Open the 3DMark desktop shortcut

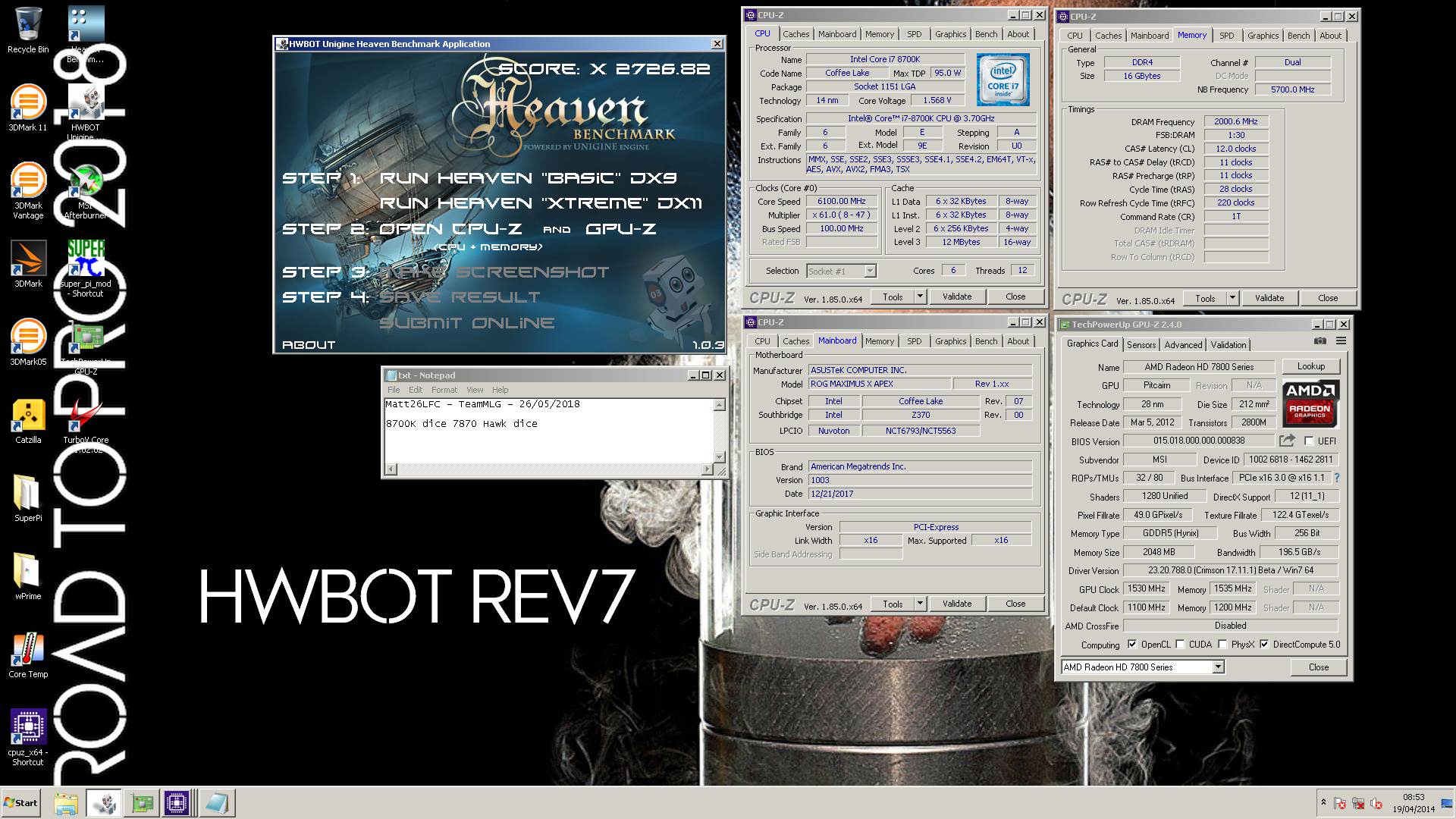(x=28, y=264)
